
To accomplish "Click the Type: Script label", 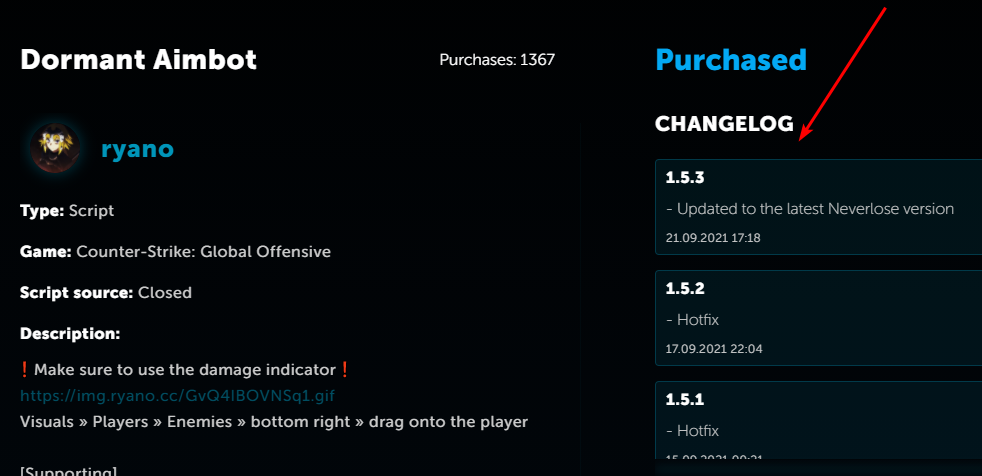I will pyautogui.click(x=67, y=211).
